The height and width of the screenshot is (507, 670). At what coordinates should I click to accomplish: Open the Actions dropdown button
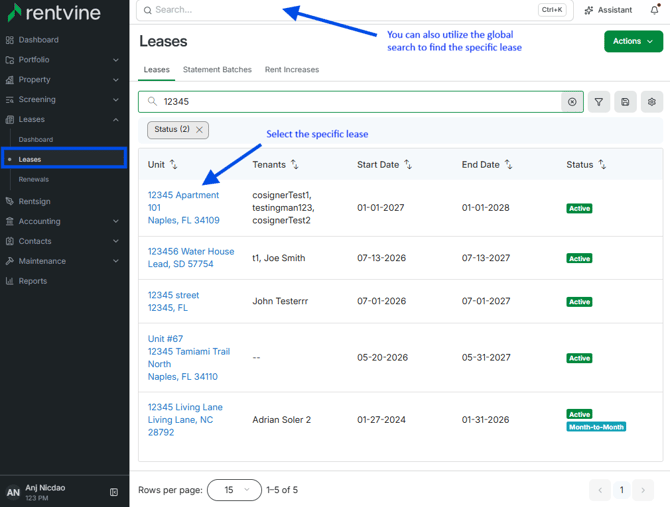pyautogui.click(x=633, y=41)
